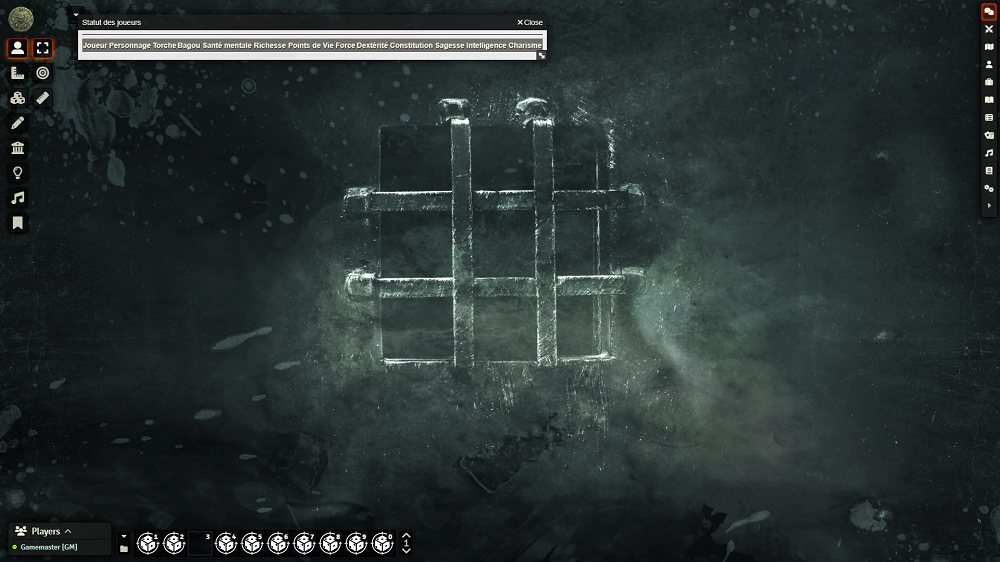Image resolution: width=1000 pixels, height=562 pixels.
Task: Collapse the Players list
Action: (x=68, y=531)
